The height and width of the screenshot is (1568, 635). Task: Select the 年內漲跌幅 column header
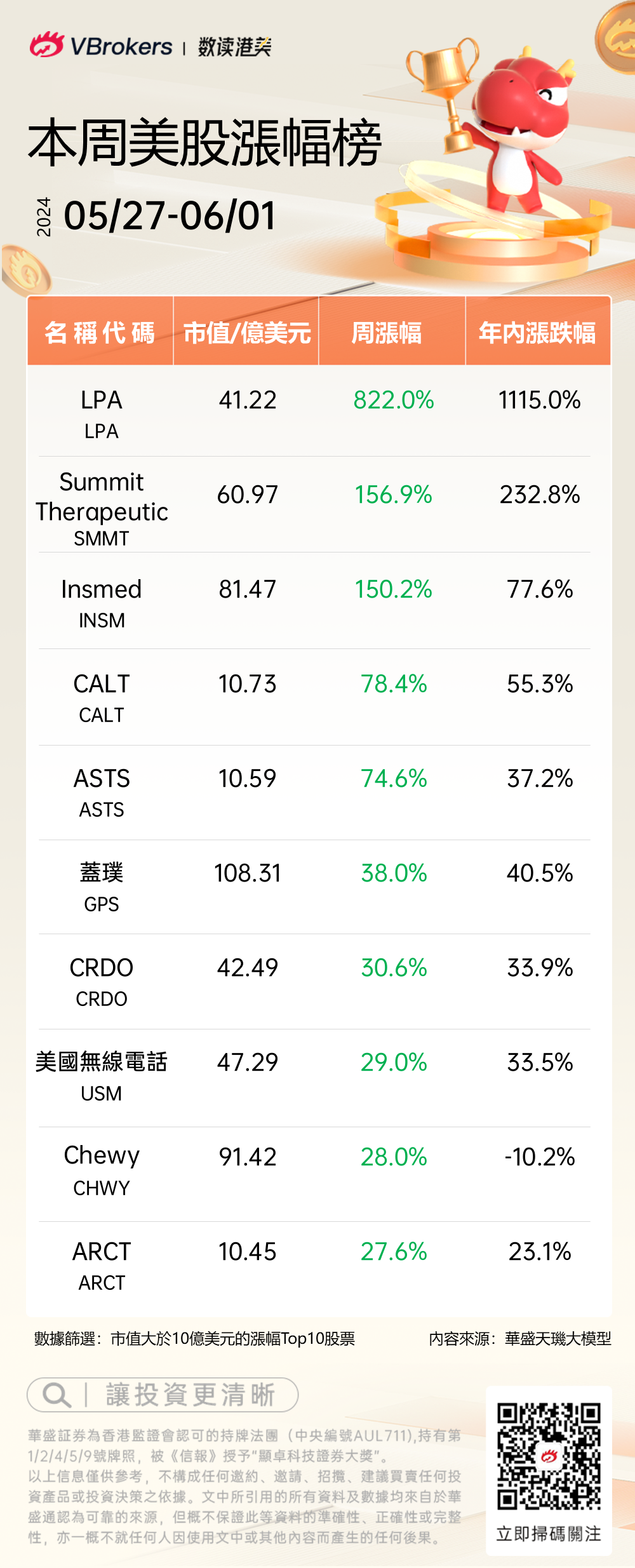pyautogui.click(x=537, y=332)
